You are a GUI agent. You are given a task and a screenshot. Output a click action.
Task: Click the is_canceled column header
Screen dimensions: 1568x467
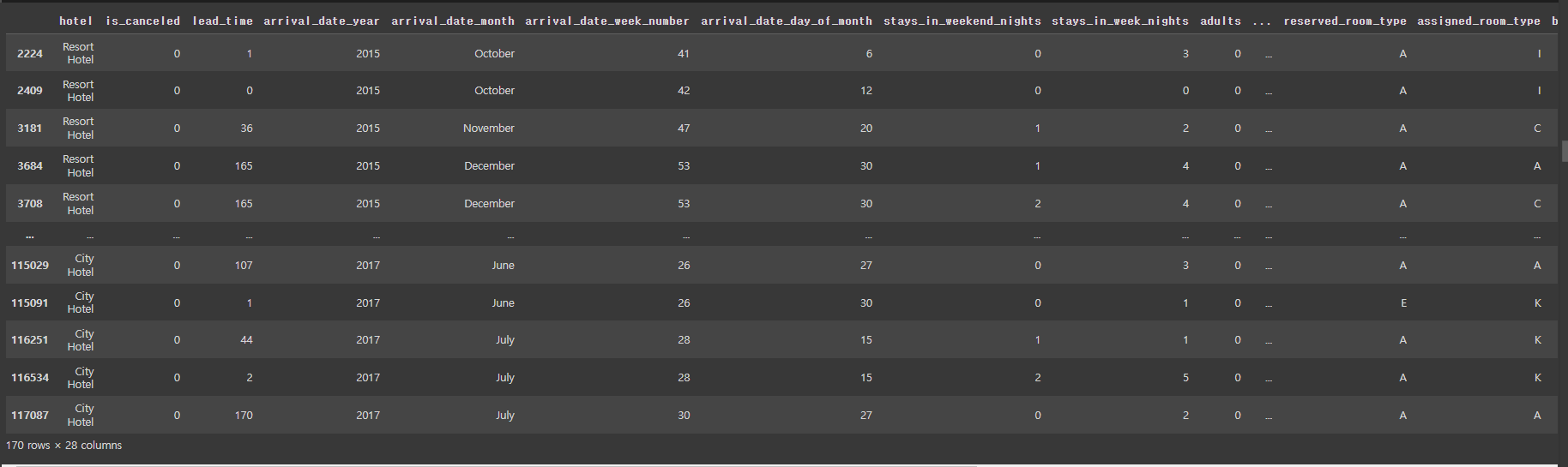coord(142,21)
